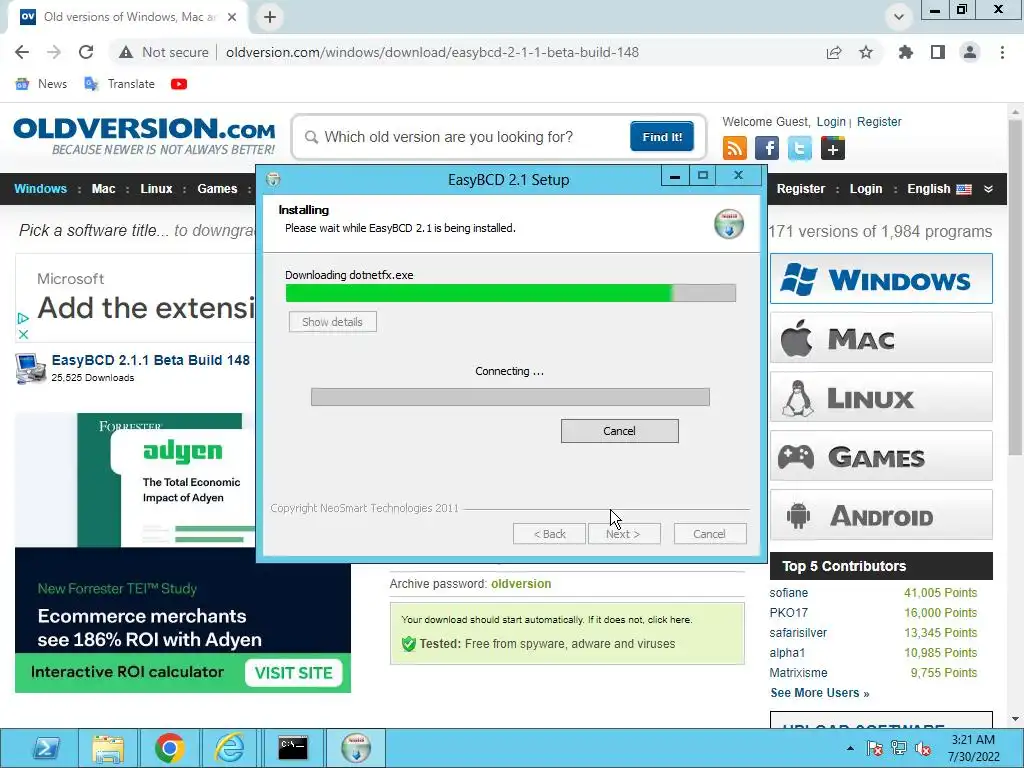1024x768 pixels.
Task: Bookmark page with star icon
Action: (x=866, y=52)
